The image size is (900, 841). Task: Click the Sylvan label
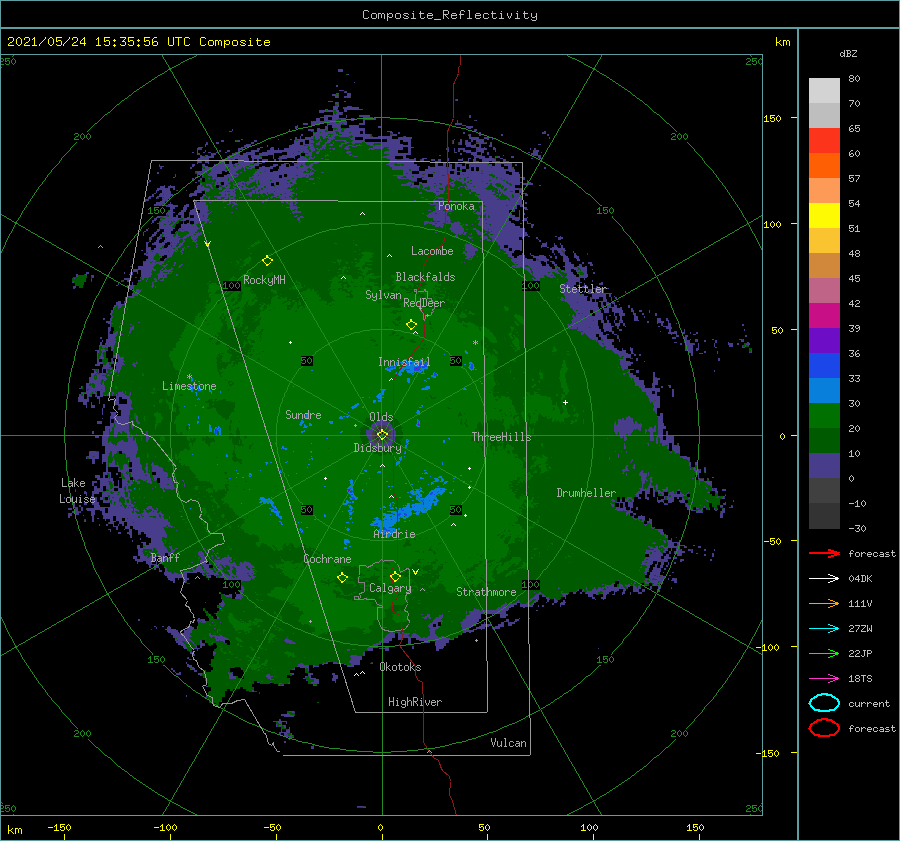click(x=383, y=295)
